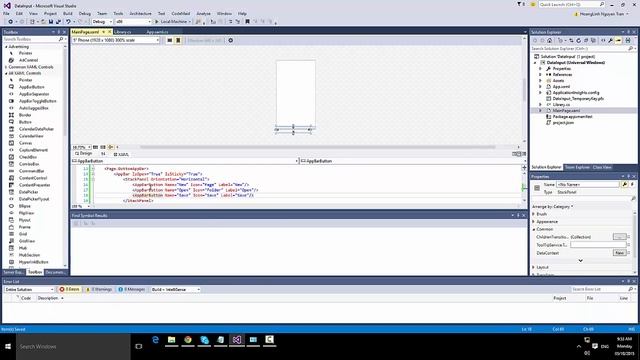
Task: Click Windows Start button
Action: click(8, 347)
